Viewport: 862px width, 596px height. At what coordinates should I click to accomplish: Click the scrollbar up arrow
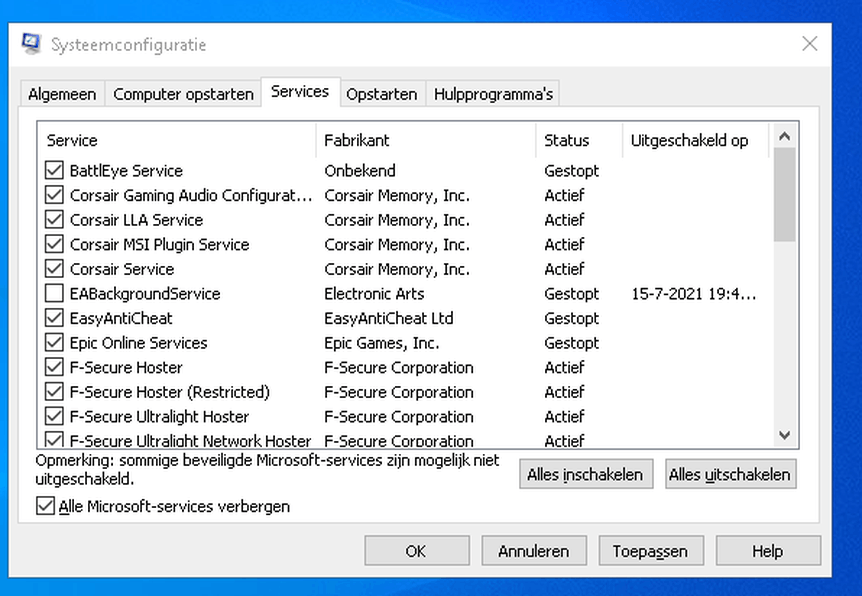784,136
